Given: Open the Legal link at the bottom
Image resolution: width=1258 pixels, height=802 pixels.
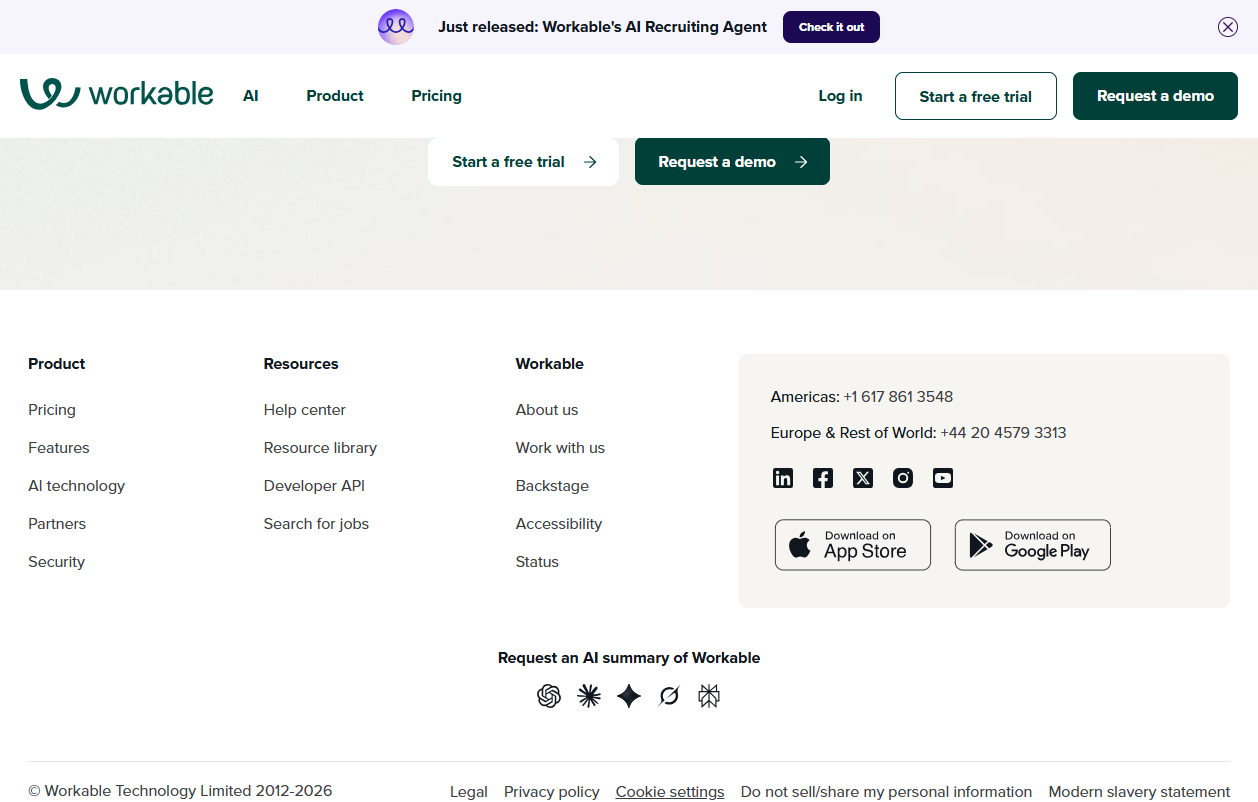Looking at the screenshot, I should click(x=469, y=792).
